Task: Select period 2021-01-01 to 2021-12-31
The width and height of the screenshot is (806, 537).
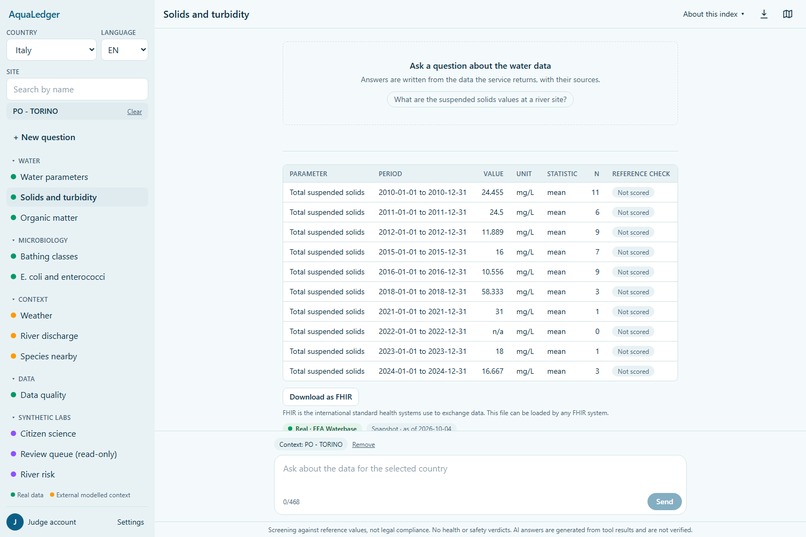Action: [x=423, y=311]
